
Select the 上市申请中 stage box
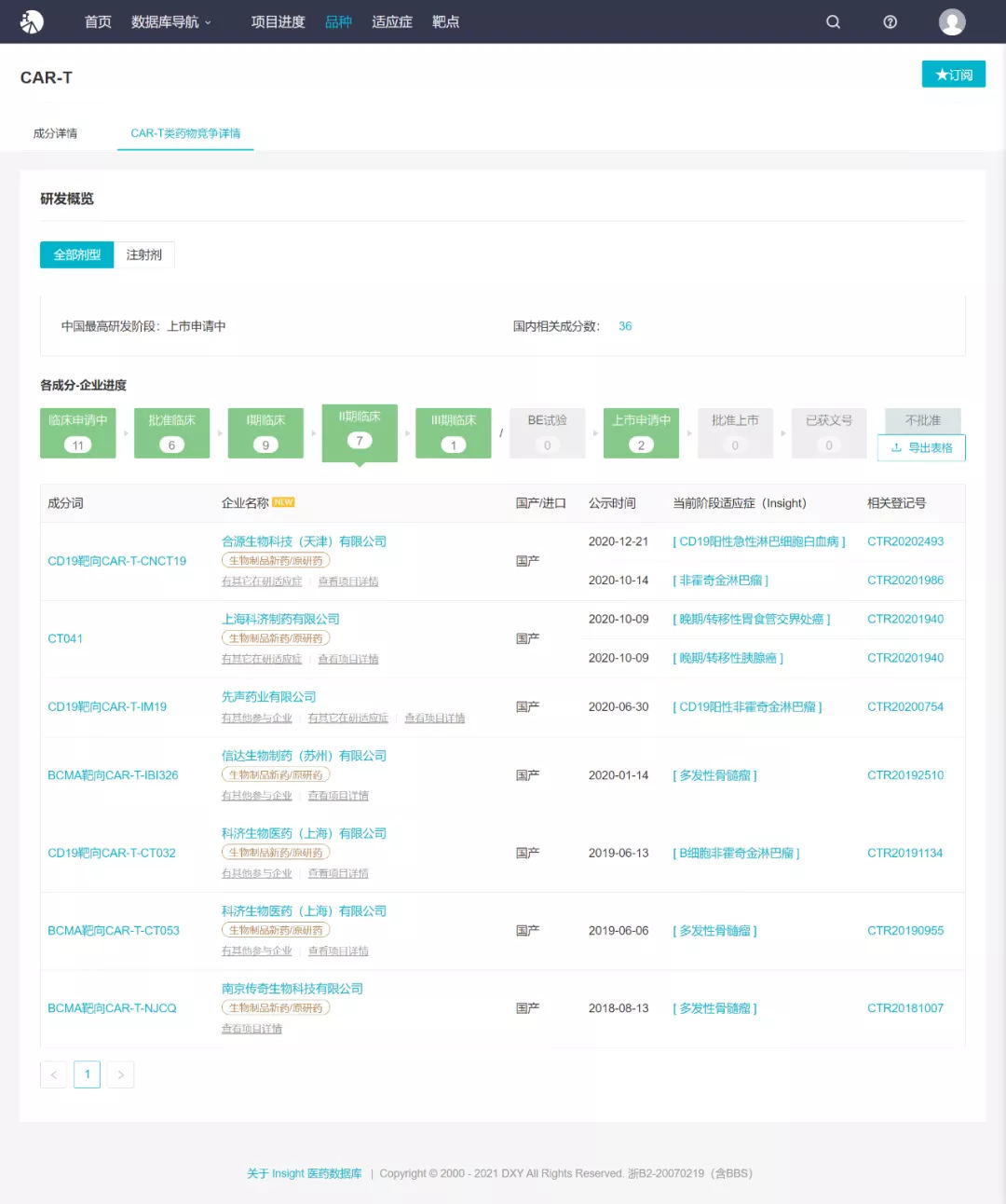tap(641, 432)
